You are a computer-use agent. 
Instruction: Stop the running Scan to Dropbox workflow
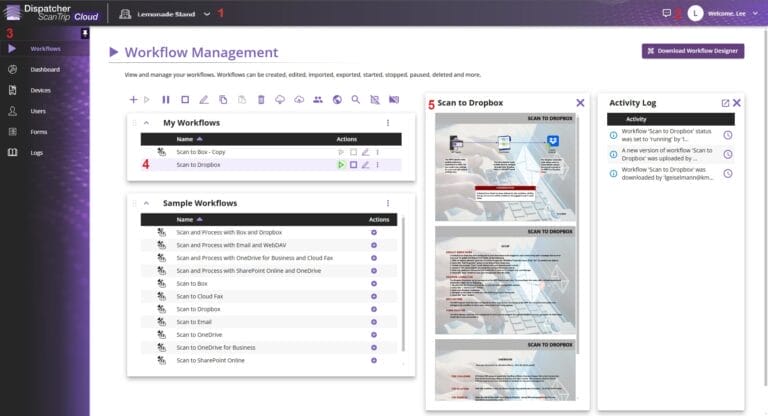353,164
